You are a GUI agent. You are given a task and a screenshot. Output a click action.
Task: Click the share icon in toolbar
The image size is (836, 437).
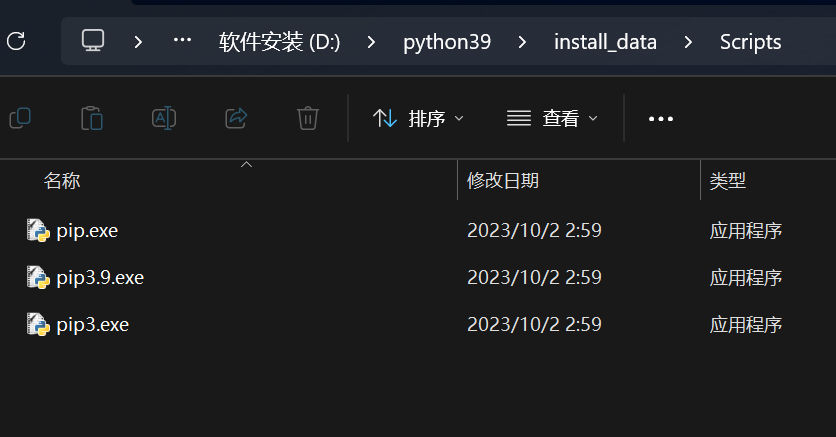click(236, 118)
